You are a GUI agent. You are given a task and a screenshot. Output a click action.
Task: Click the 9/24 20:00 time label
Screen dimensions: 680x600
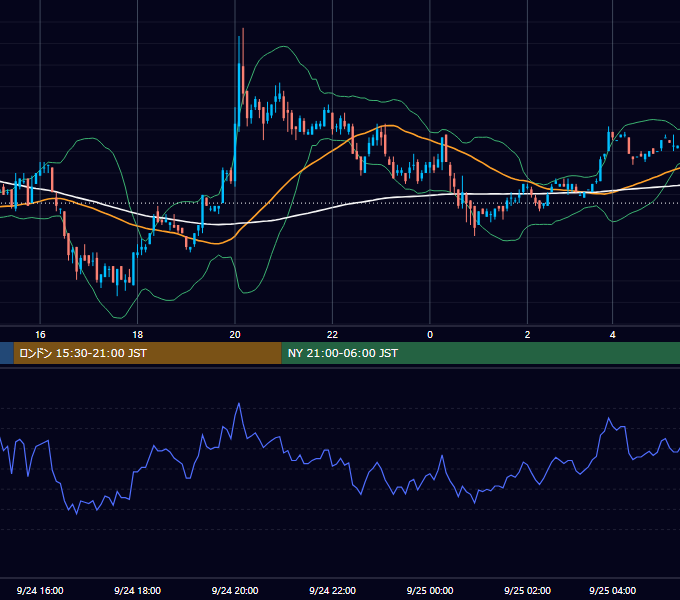click(x=235, y=590)
